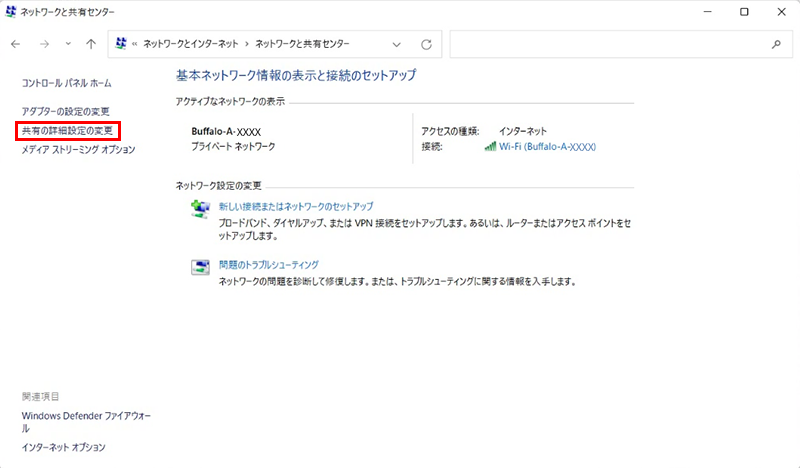The height and width of the screenshot is (468, 800).
Task: Open the recent locations dropdown chevron
Action: pos(67,45)
